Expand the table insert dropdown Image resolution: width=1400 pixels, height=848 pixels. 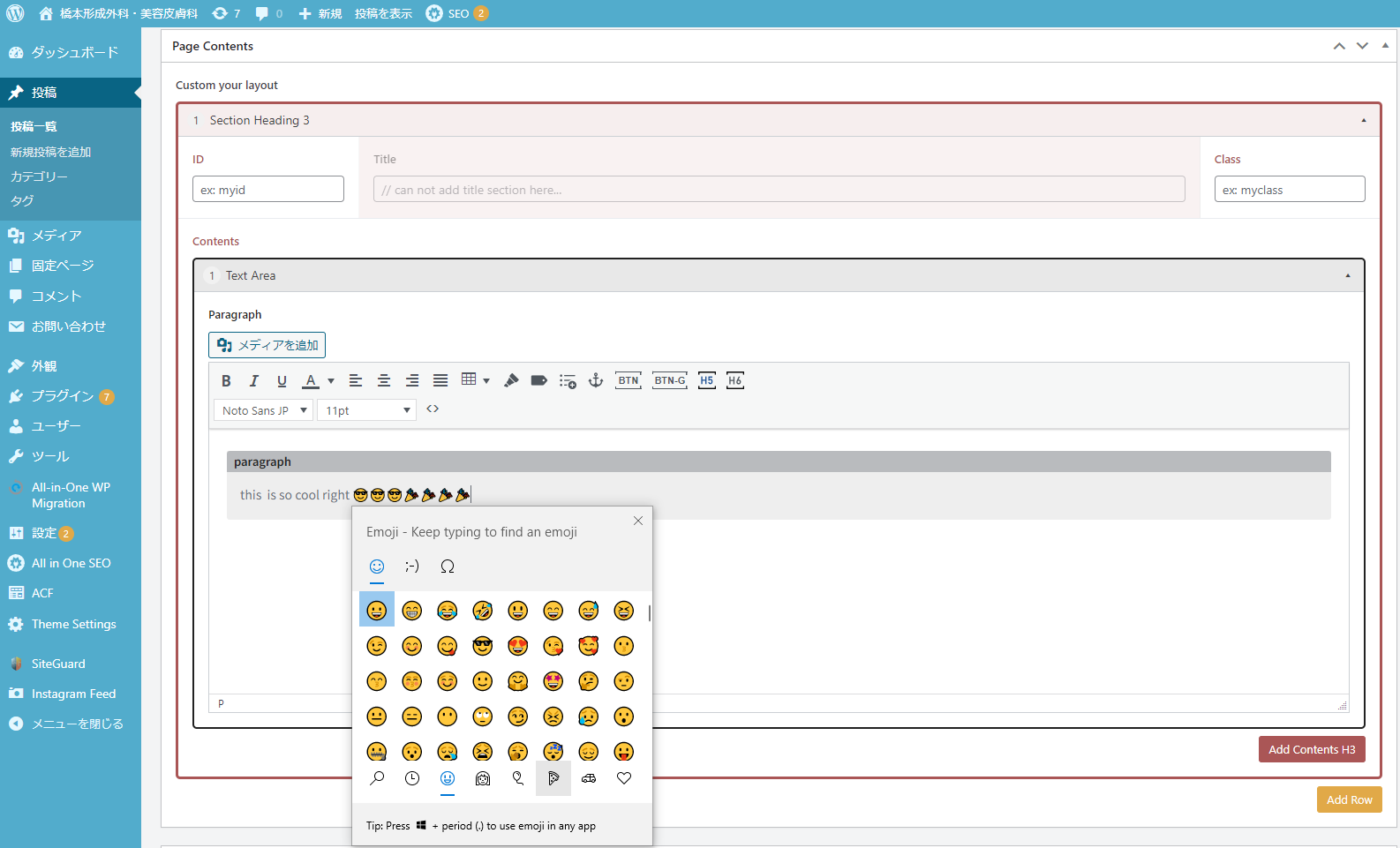(x=486, y=380)
